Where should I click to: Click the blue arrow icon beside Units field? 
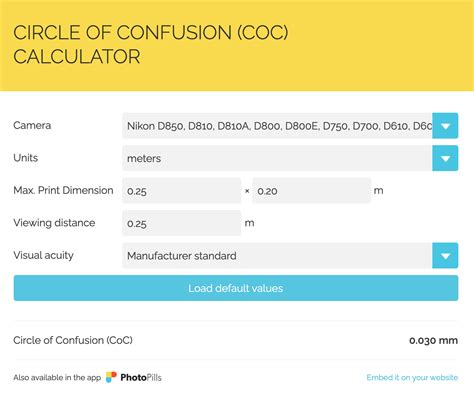[445, 158]
